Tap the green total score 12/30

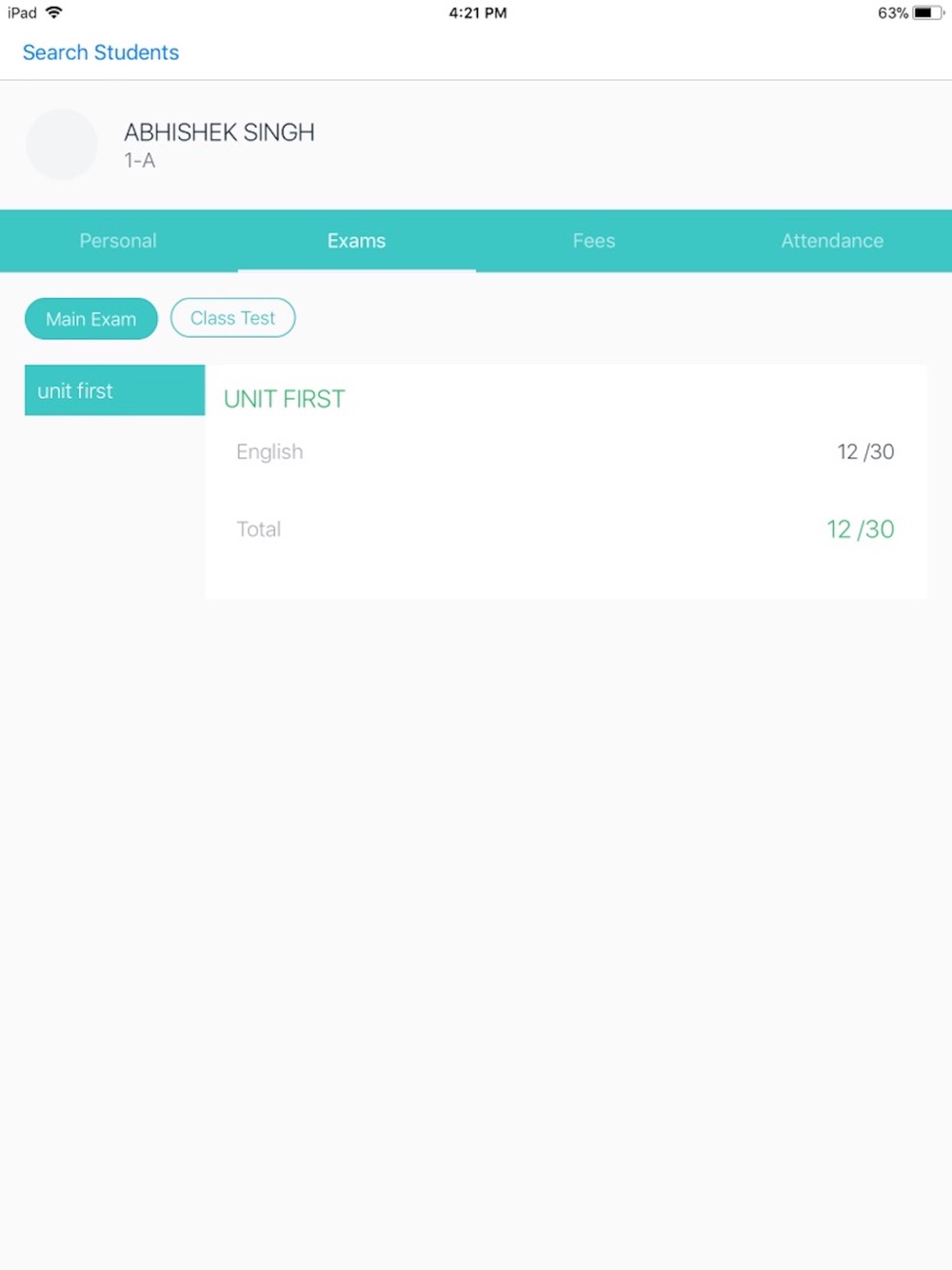pyautogui.click(x=861, y=529)
